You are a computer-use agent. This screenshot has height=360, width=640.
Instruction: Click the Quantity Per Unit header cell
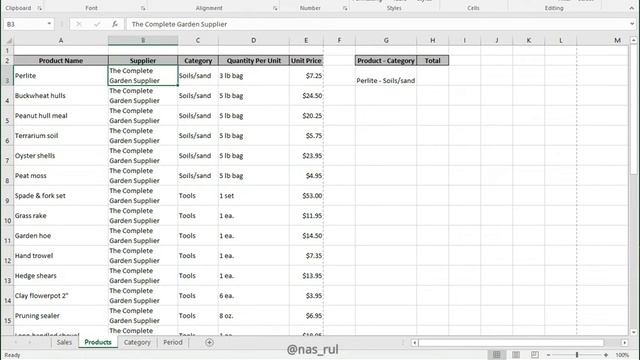coord(253,60)
